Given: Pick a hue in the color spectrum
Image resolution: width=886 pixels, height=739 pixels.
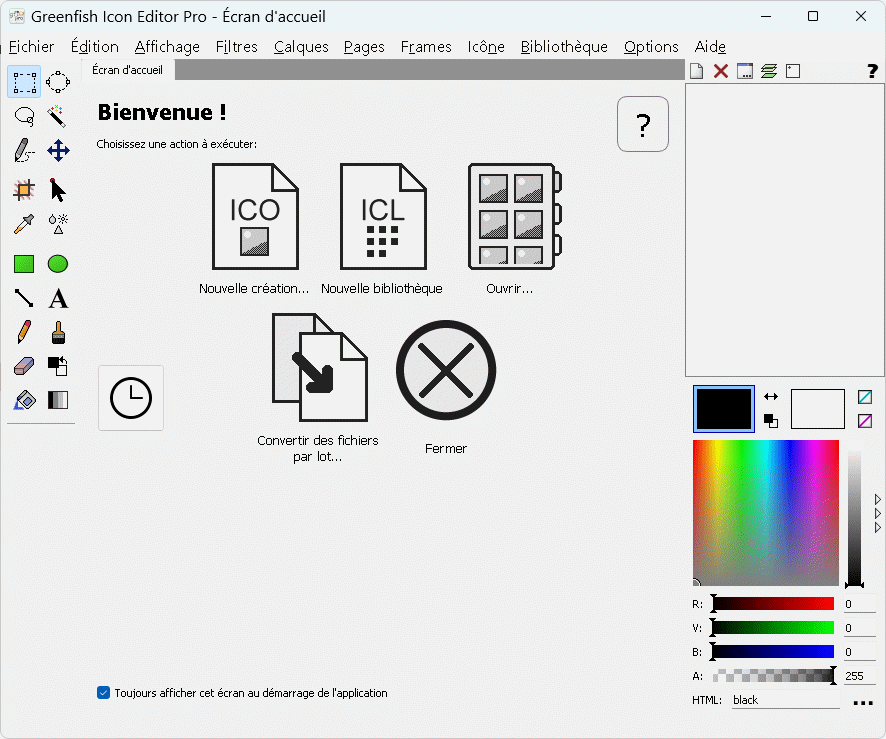Looking at the screenshot, I should (766, 512).
